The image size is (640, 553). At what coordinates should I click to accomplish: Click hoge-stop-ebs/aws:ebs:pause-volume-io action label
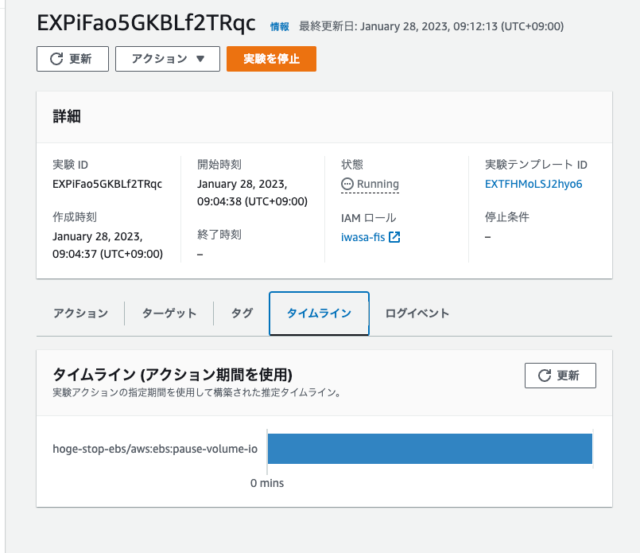(155, 449)
